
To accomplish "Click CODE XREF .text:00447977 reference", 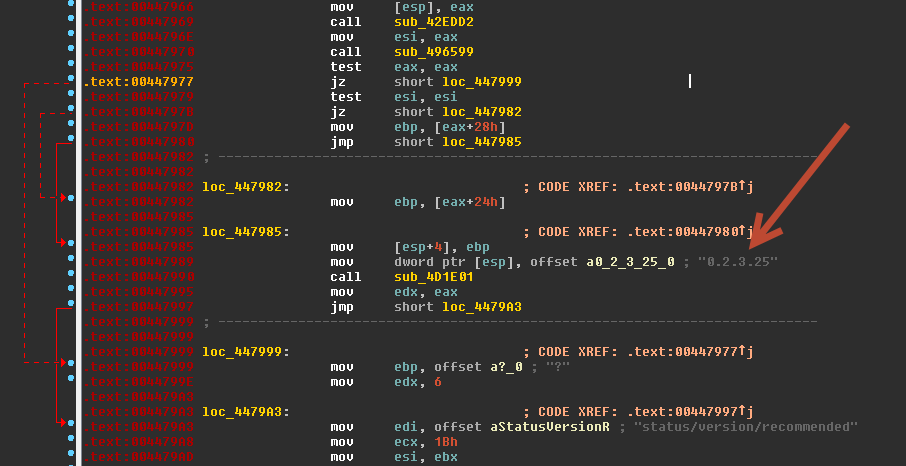I will click(x=638, y=352).
